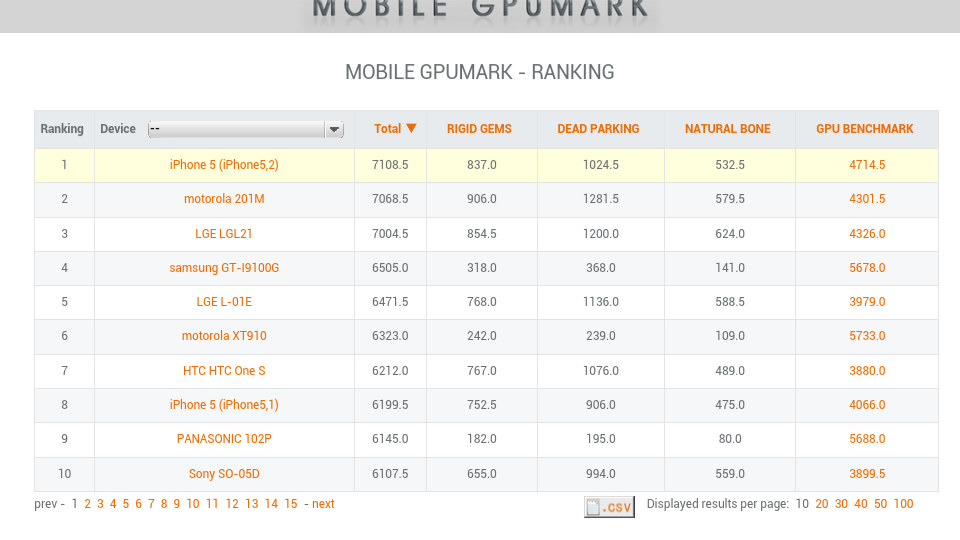Click GPU benchmark score 4066.0
This screenshot has height=540, width=960.
(x=867, y=405)
